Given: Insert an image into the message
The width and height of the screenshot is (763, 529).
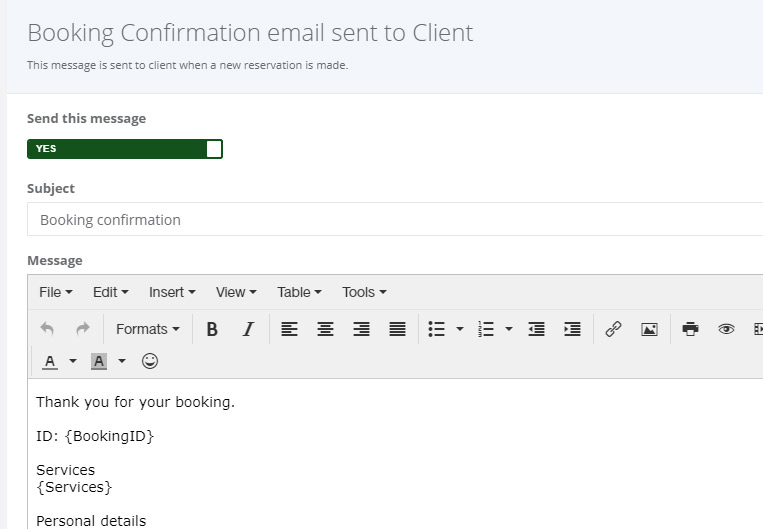Looking at the screenshot, I should point(649,329).
